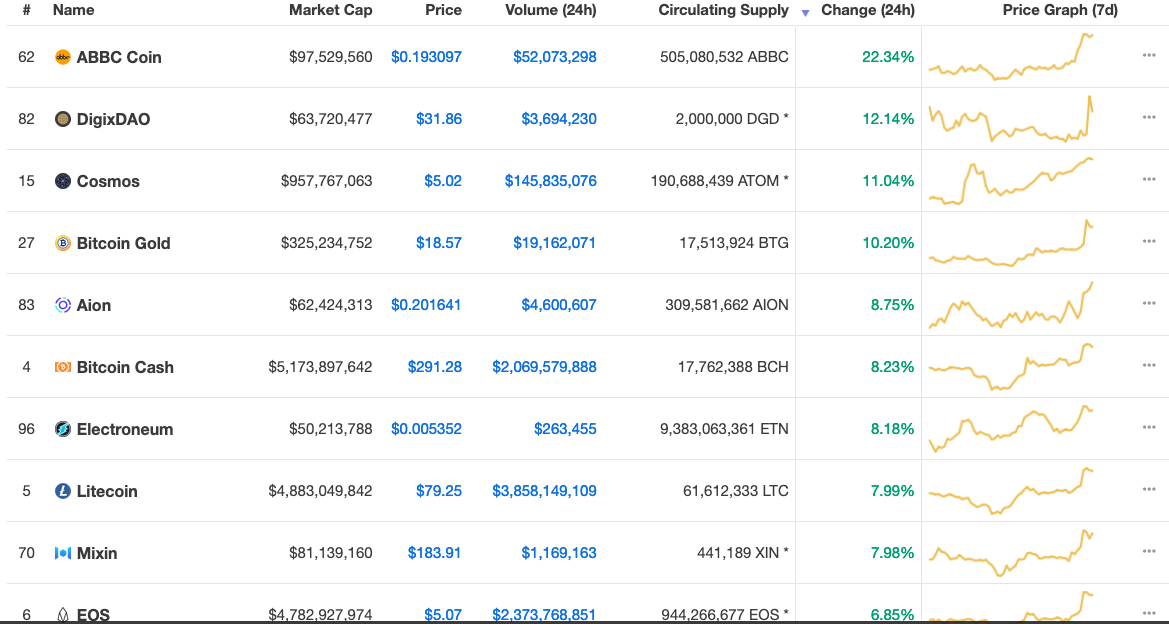Screen dimensions: 1169x624
Task: Click the Electroneum logo icon
Action: coord(63,429)
